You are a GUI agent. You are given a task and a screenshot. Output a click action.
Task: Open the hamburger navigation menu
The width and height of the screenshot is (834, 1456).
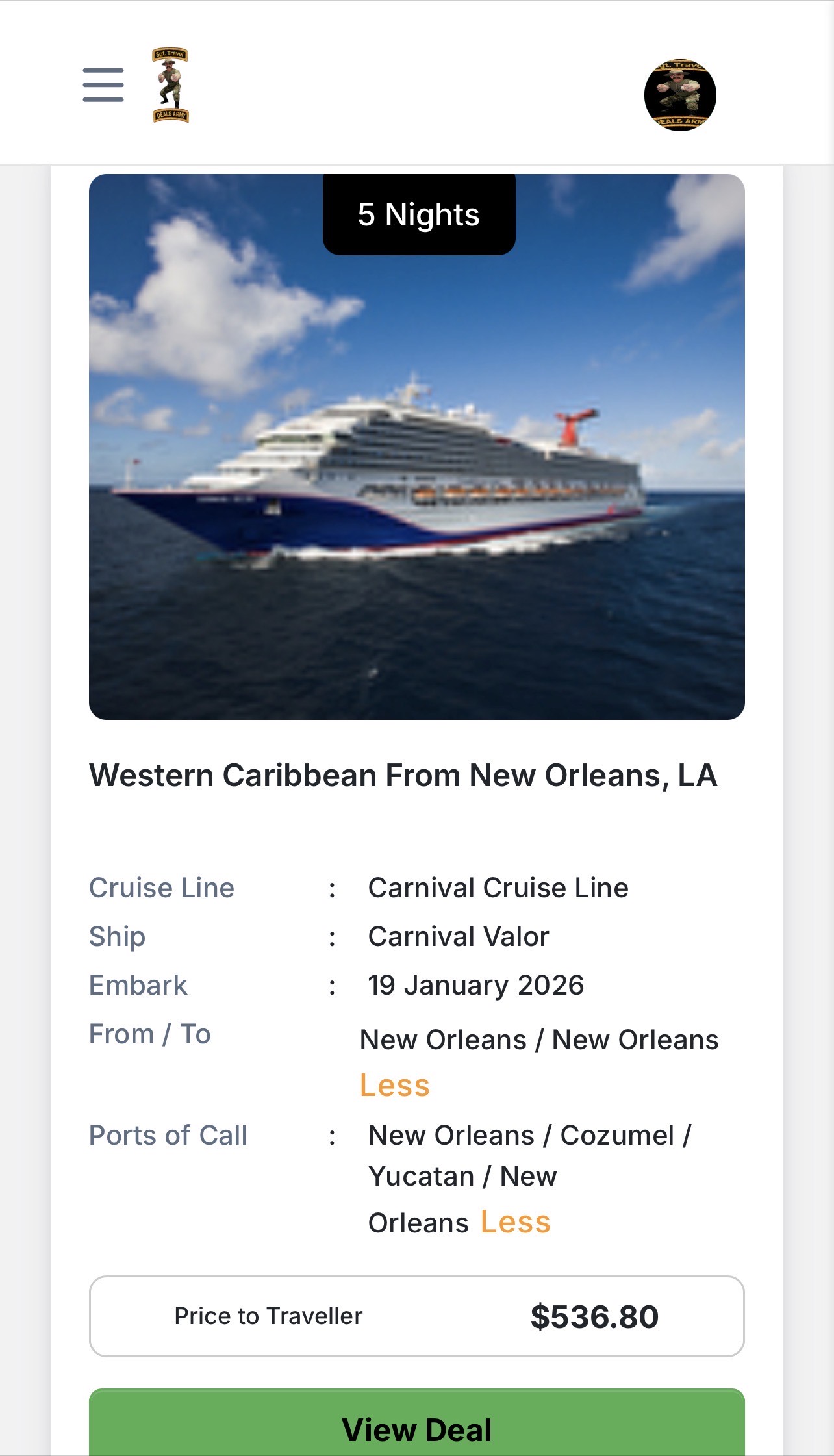pyautogui.click(x=103, y=85)
